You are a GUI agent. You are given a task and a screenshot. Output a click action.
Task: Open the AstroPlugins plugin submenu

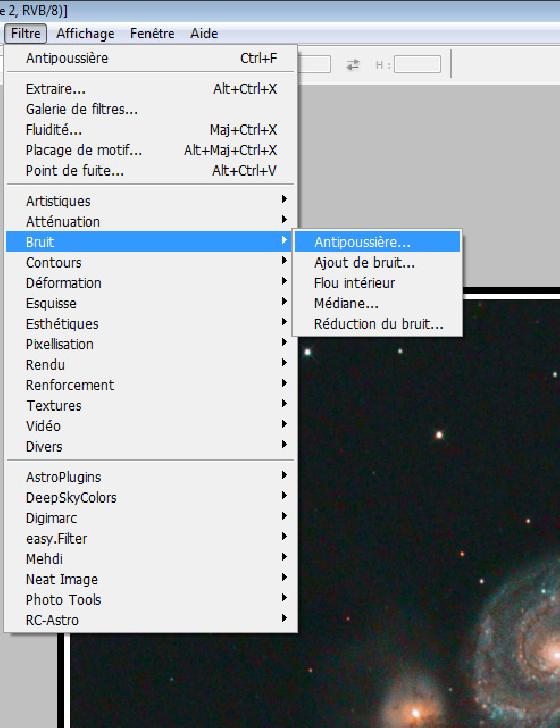click(x=151, y=477)
